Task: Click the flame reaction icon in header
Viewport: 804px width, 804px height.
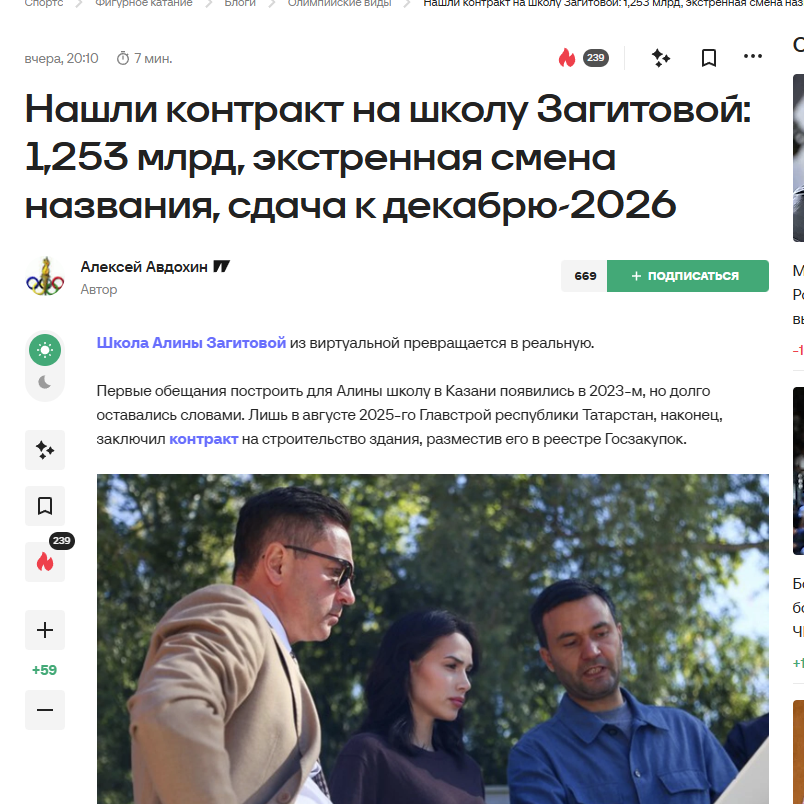Action: tap(567, 57)
